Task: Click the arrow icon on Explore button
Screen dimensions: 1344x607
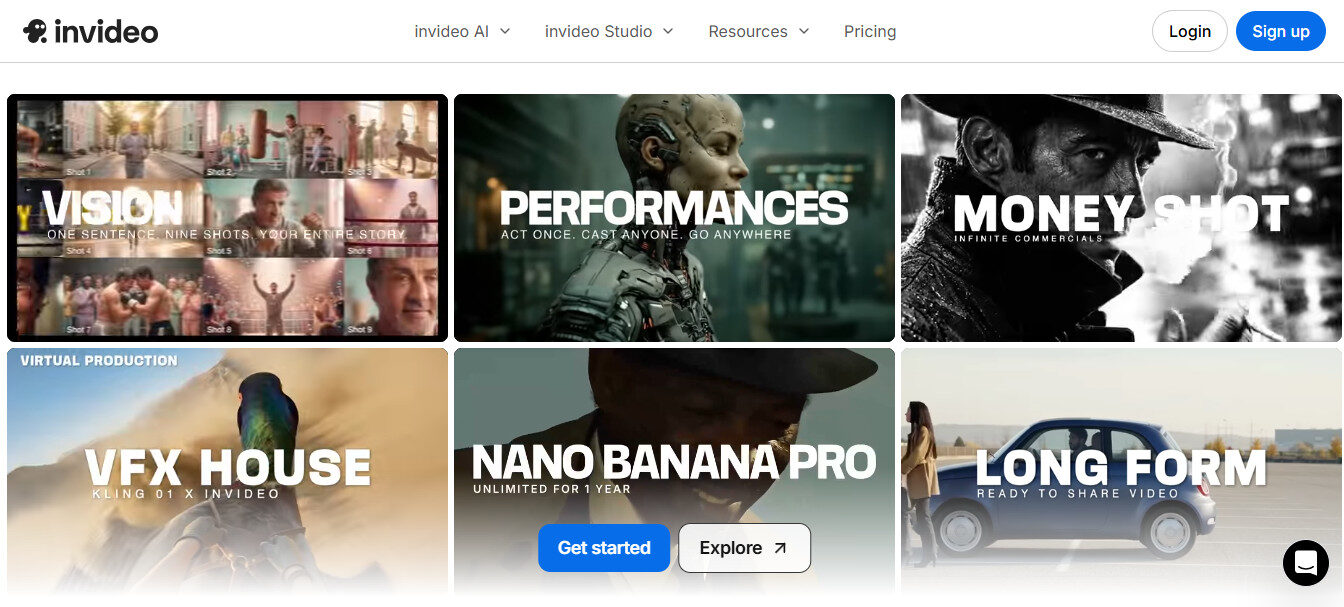Action: 781,548
